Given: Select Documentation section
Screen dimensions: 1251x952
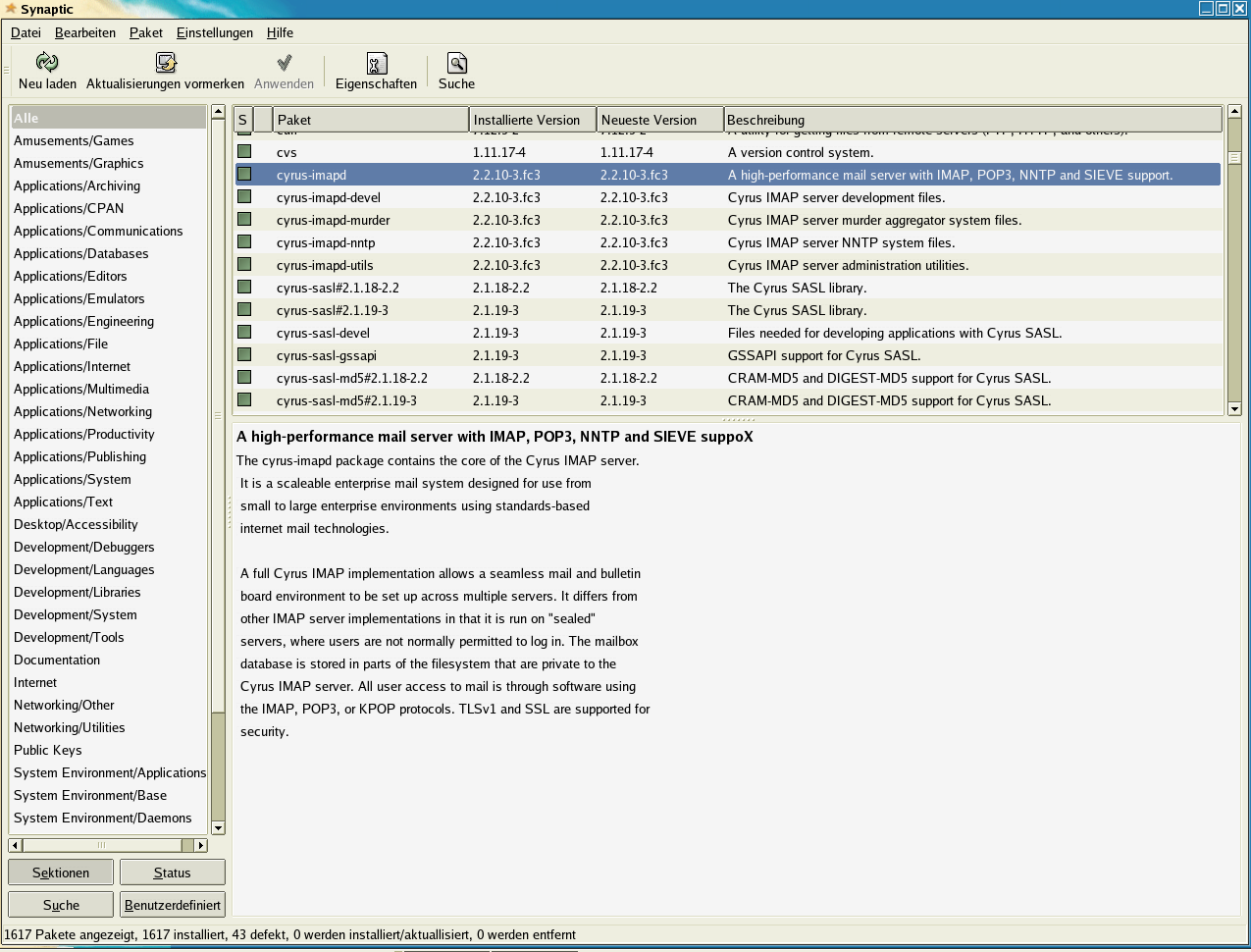Looking at the screenshot, I should click(109, 660).
